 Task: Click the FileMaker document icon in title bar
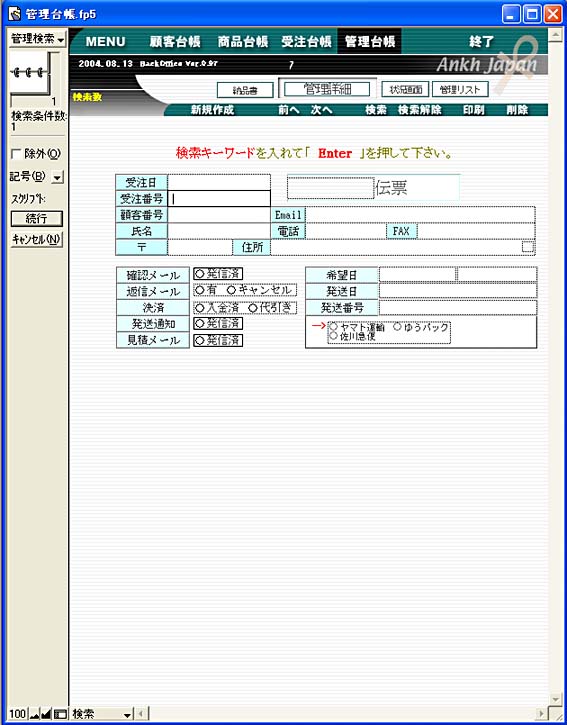coord(15,14)
